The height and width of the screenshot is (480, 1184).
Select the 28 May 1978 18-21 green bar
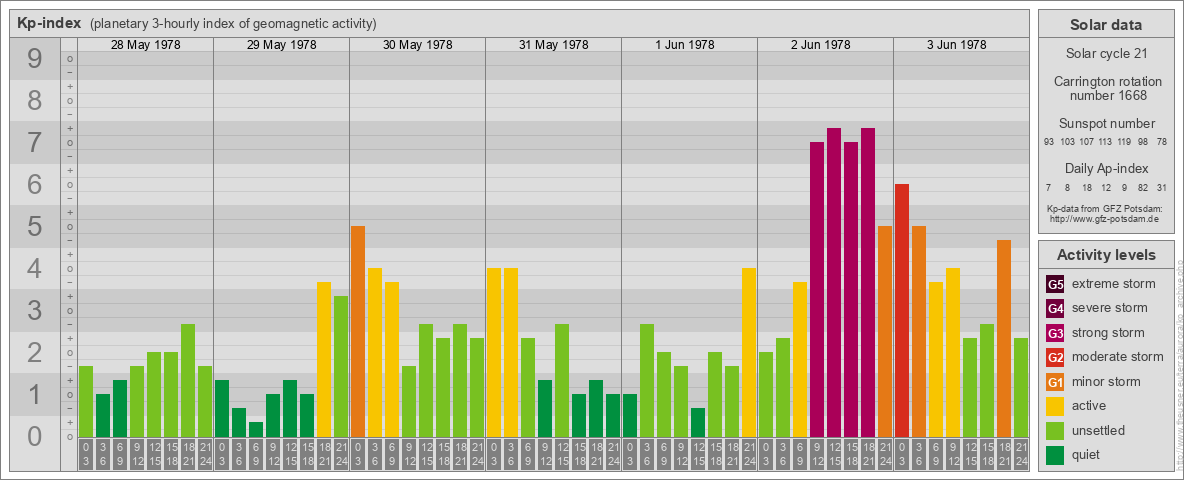tap(188, 380)
